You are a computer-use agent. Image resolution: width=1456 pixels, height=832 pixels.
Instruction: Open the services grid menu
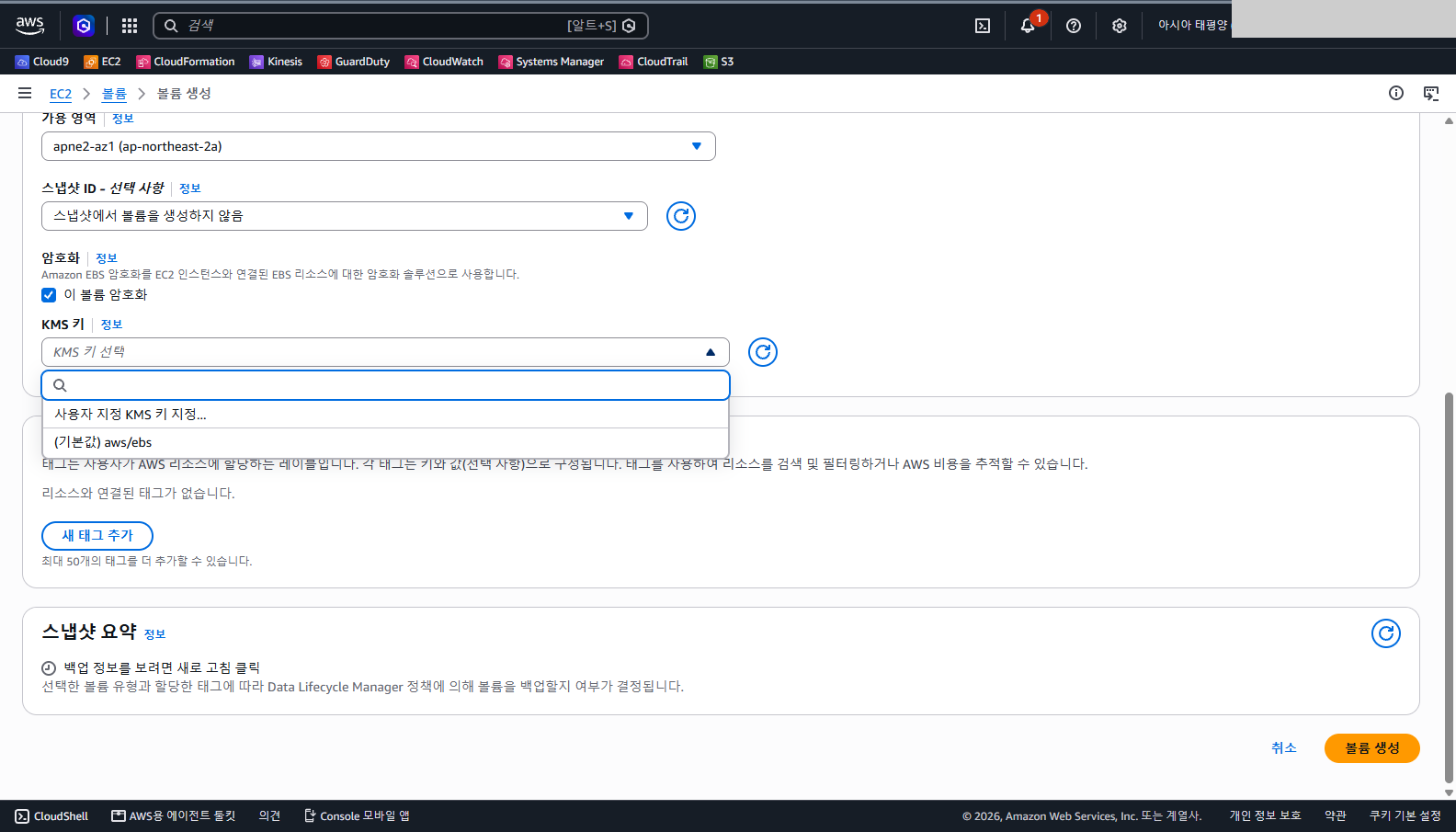pos(130,26)
